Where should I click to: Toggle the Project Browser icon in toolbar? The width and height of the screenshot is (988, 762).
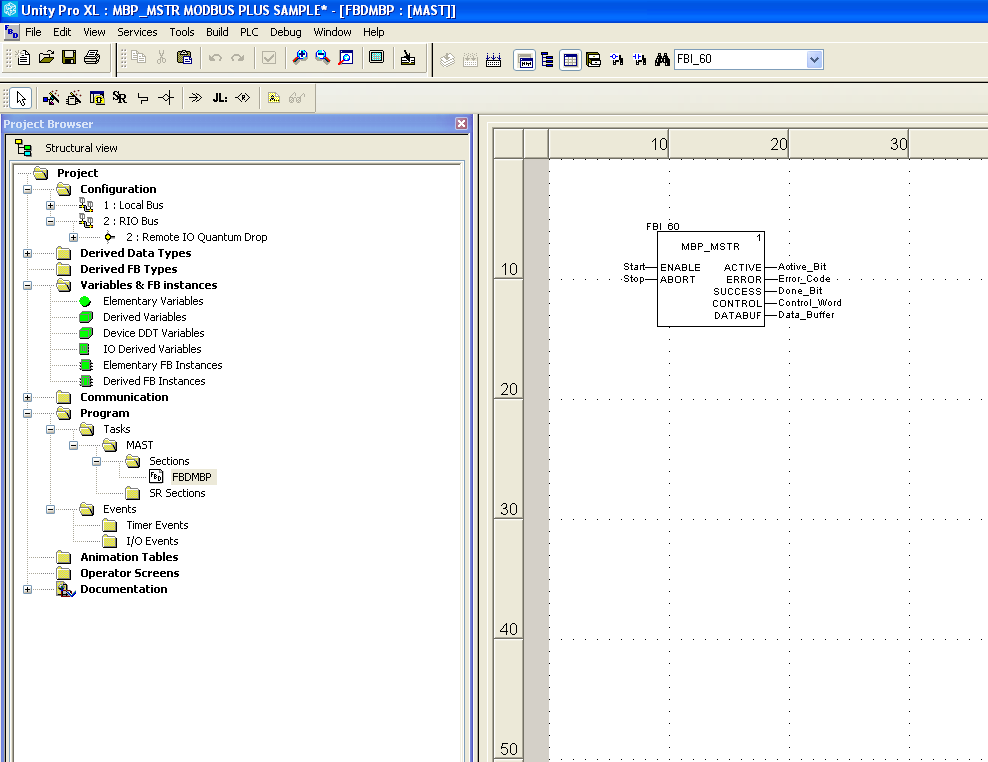[x=524, y=60]
